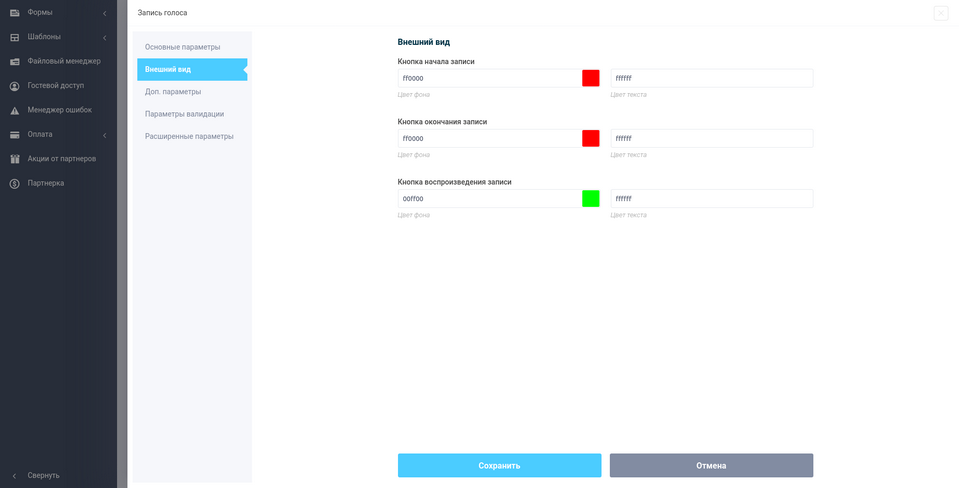Screen dimensions: 959x488
Task: Click the Партнерка dollar icon
Action: (15, 183)
